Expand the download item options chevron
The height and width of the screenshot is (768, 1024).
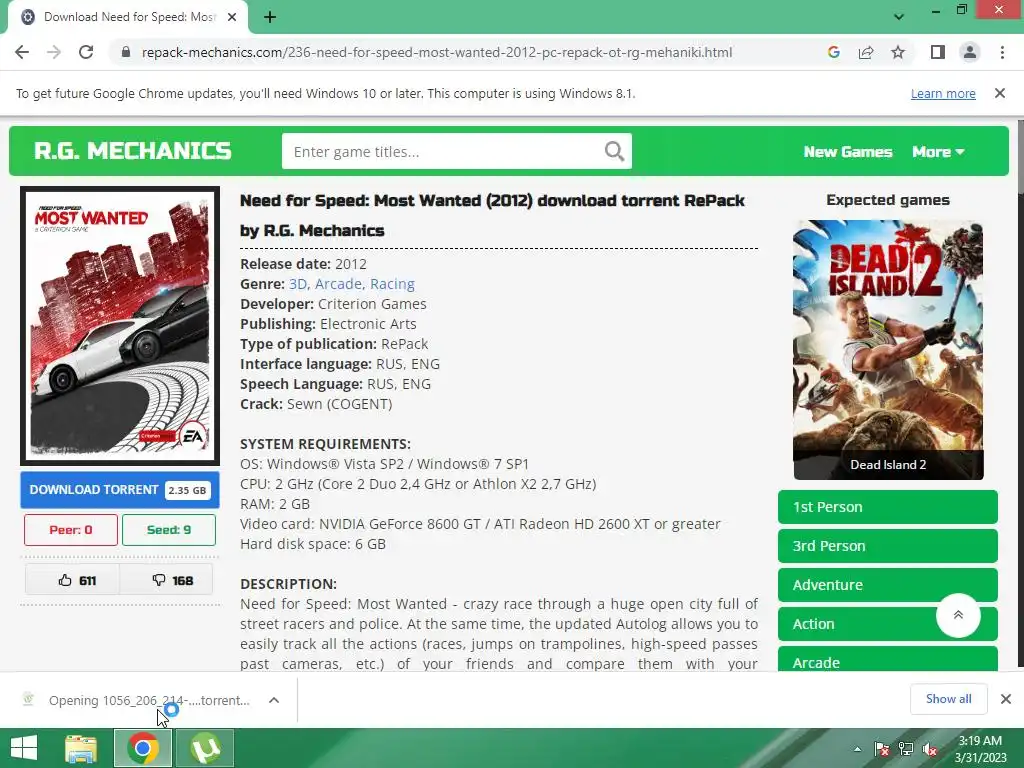point(274,700)
